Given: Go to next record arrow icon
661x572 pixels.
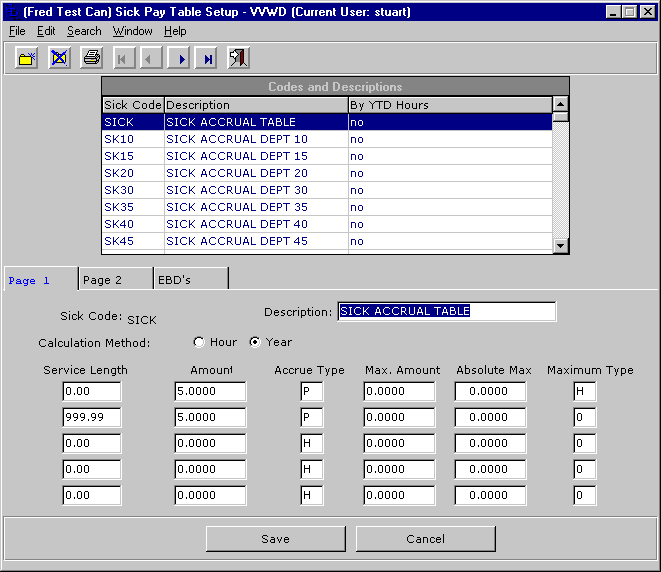Looking at the screenshot, I should tap(180, 59).
